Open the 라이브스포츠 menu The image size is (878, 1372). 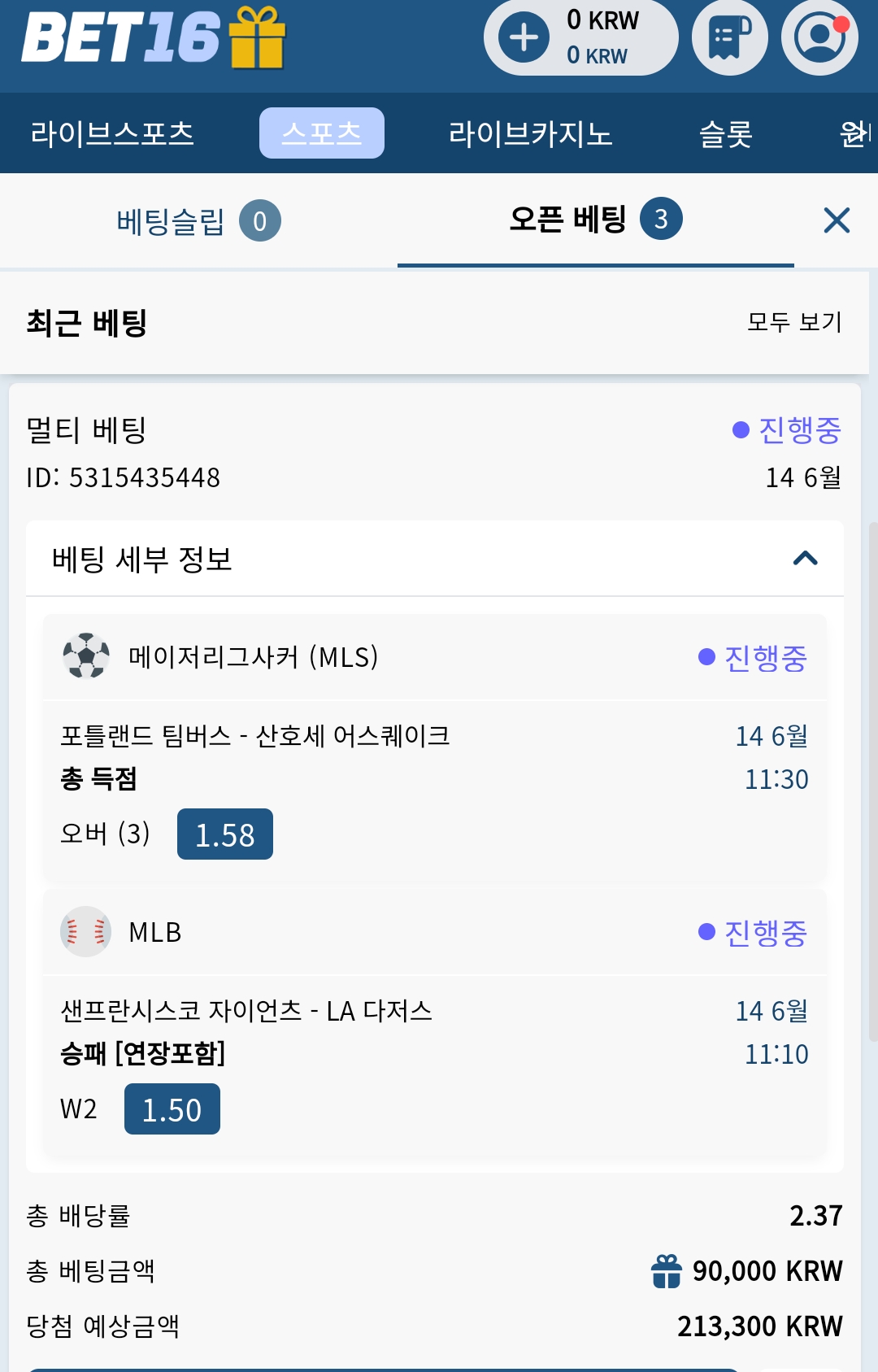(x=112, y=133)
